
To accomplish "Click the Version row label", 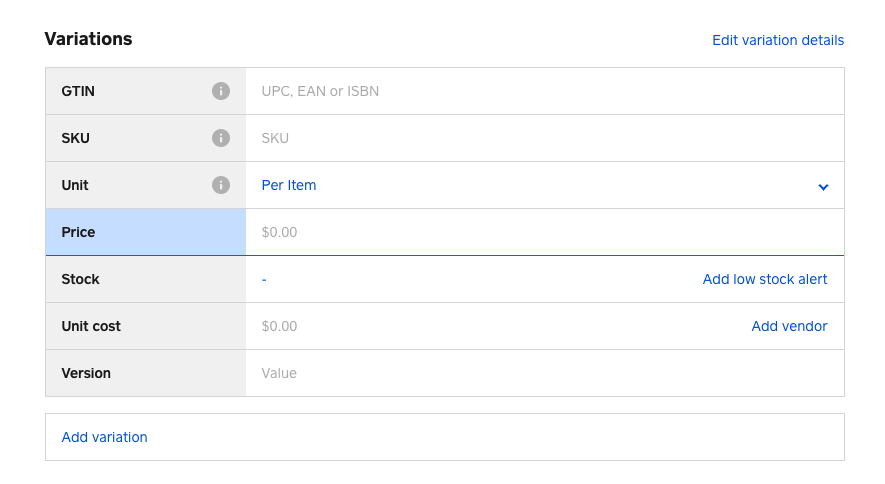I will pos(86,373).
